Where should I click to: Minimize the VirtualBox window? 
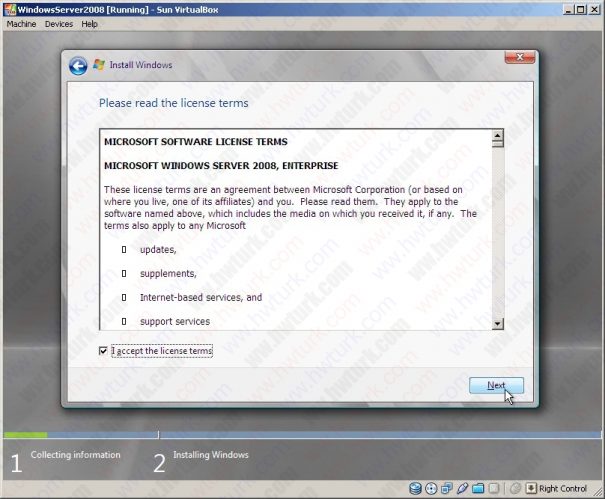coord(568,10)
